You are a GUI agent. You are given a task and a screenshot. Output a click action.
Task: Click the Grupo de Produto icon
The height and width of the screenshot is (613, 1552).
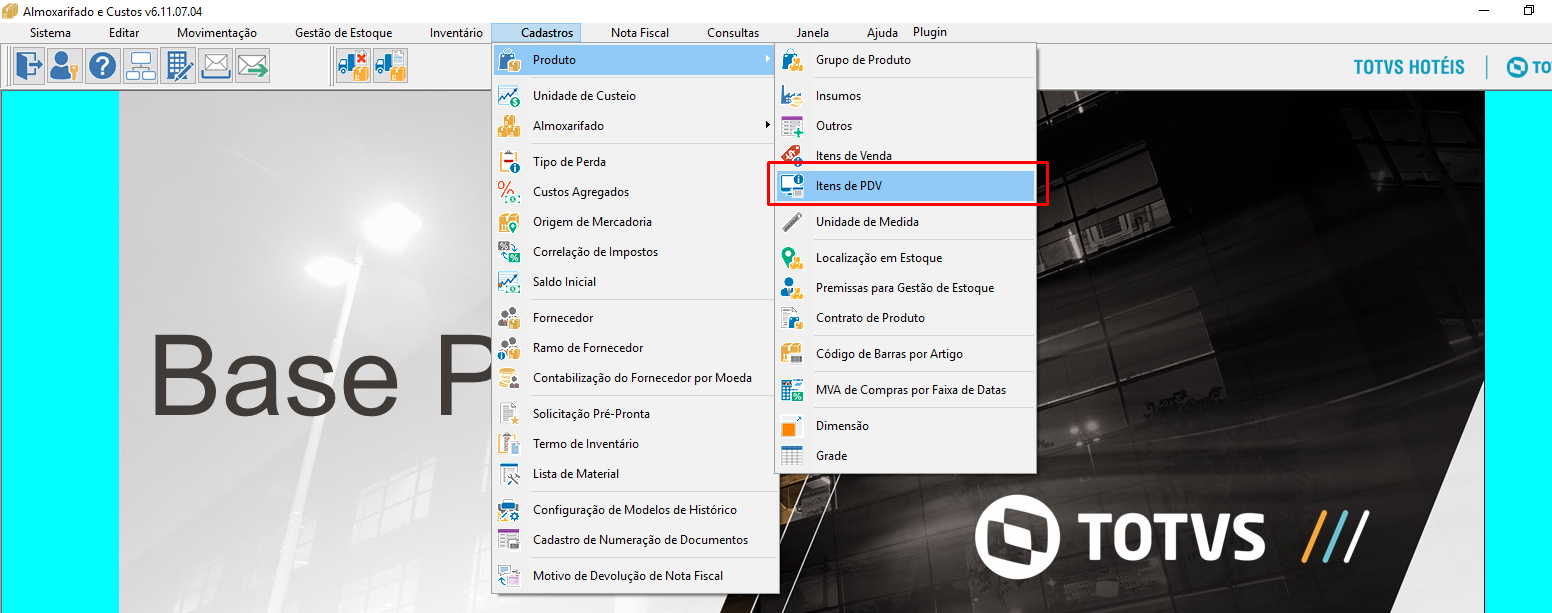(792, 60)
